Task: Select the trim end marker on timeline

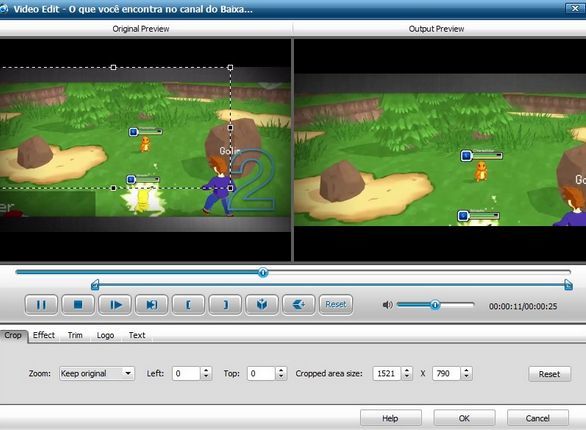Action: point(568,285)
